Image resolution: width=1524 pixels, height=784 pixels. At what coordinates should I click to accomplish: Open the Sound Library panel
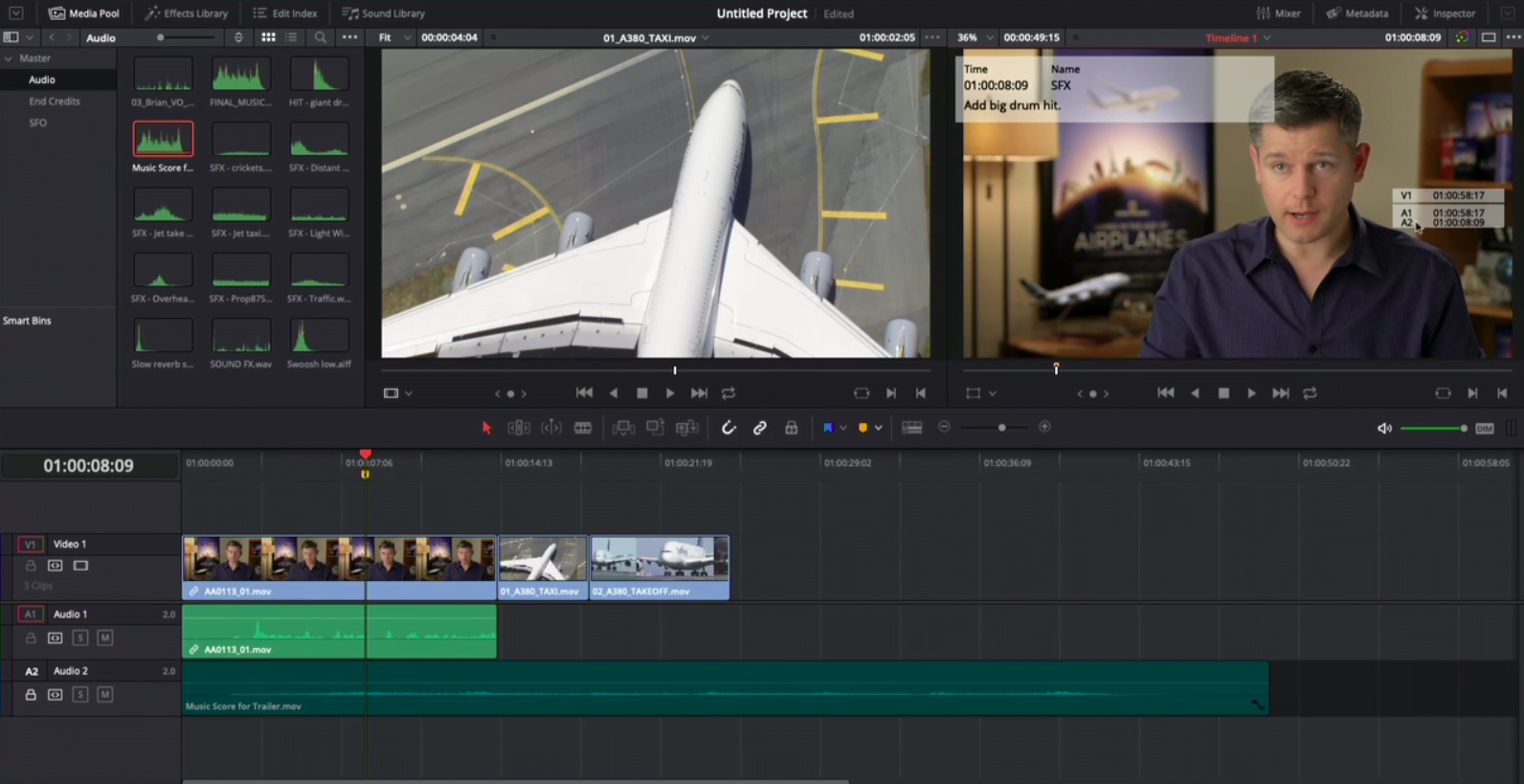(384, 13)
